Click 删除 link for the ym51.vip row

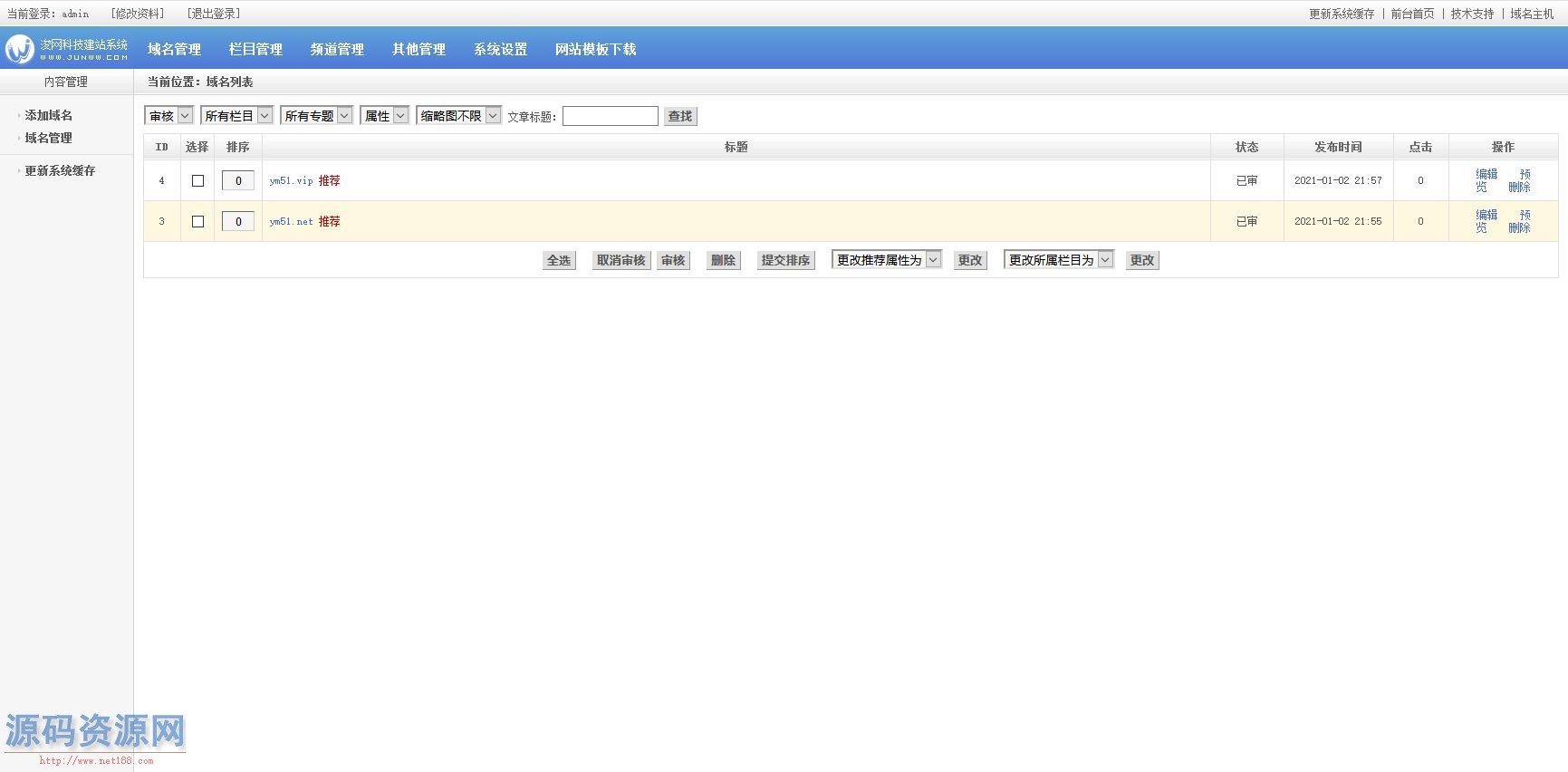click(x=1519, y=187)
